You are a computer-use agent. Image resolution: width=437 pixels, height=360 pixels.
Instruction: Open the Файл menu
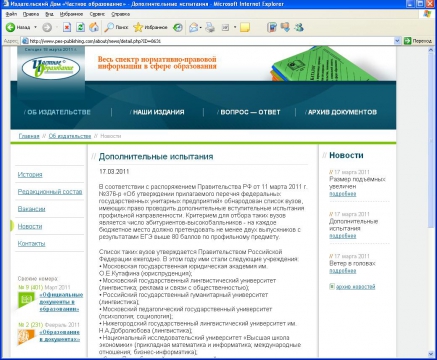point(11,14)
